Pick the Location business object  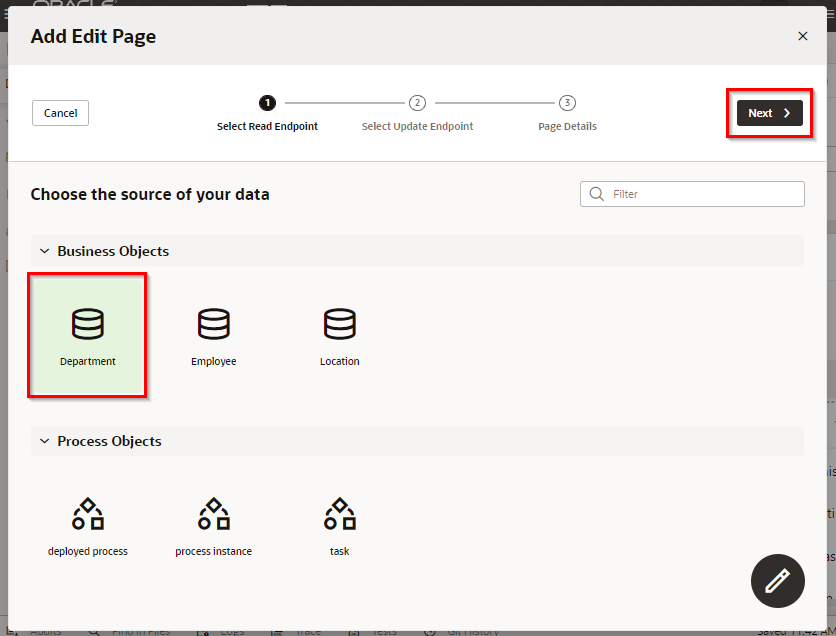point(340,336)
